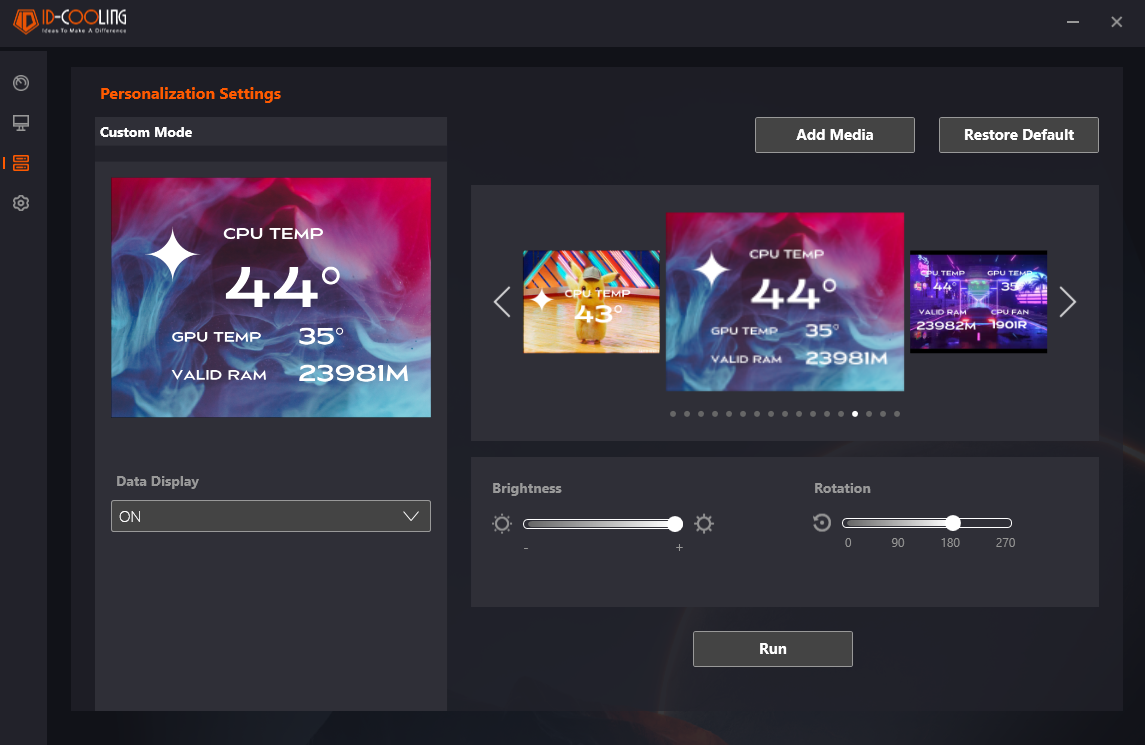Viewport: 1145px width, 745px height.
Task: Click the Brightness slider track
Action: 598,524
